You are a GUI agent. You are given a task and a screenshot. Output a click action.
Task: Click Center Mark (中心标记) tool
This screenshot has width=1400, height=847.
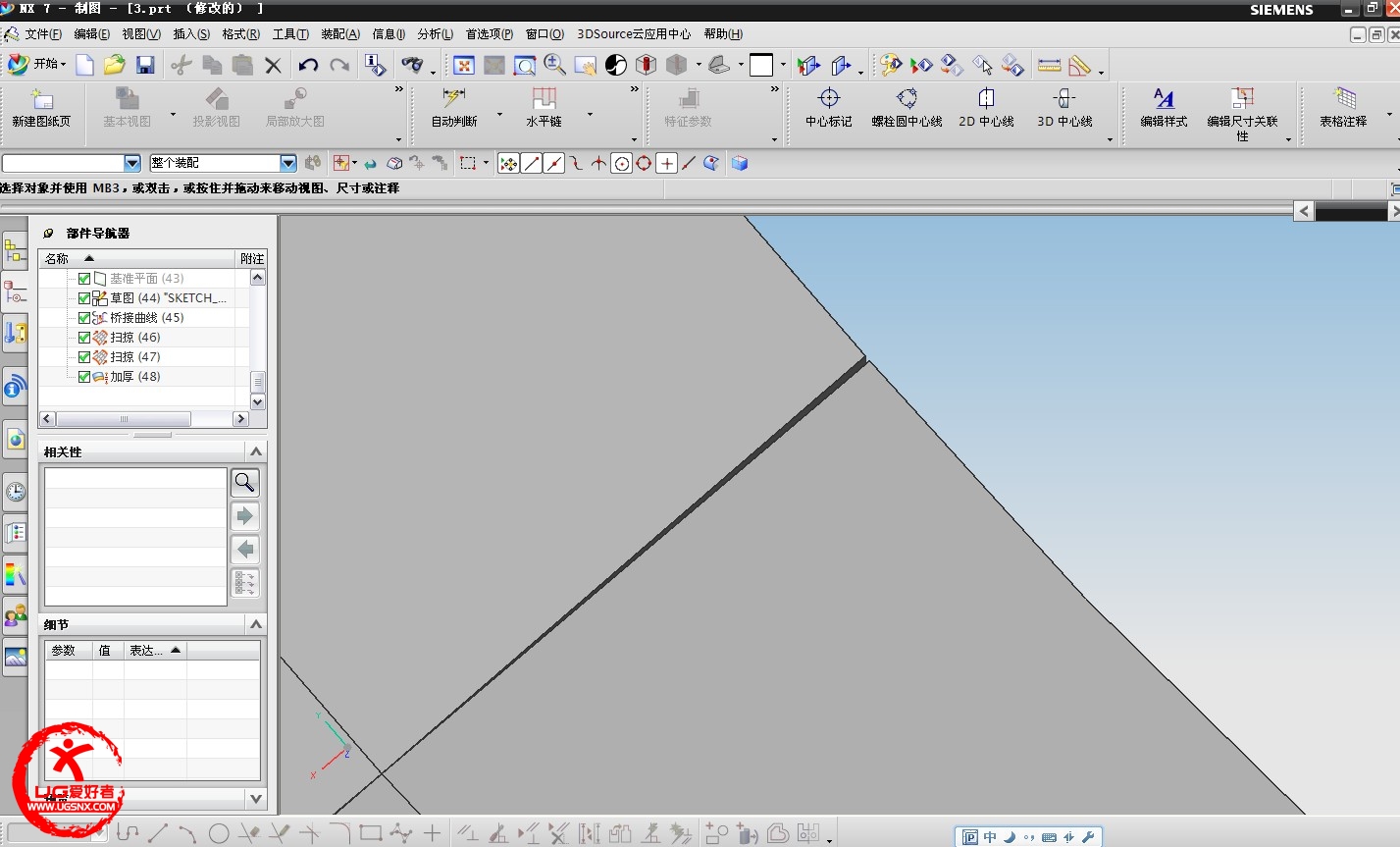click(x=829, y=108)
